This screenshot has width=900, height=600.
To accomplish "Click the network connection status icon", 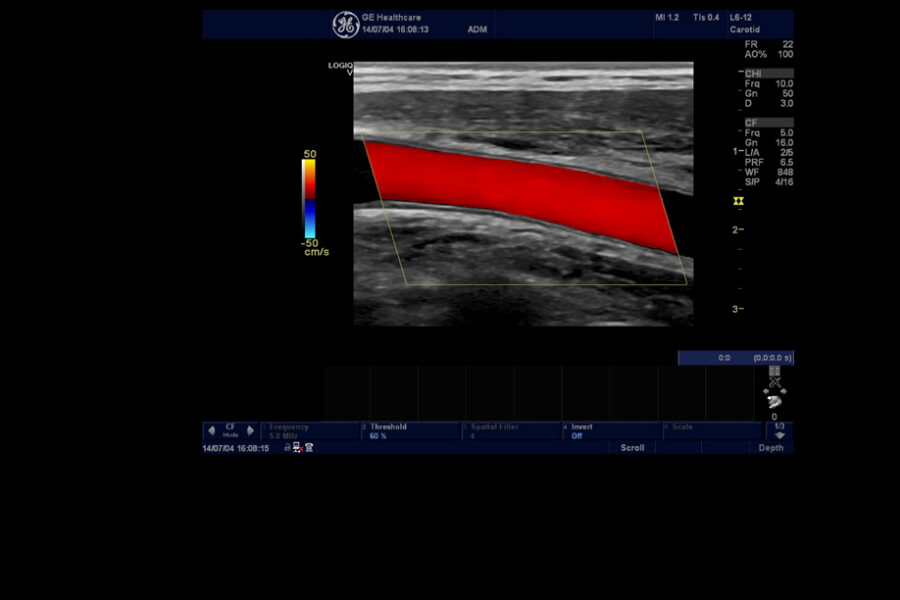I will (298, 448).
